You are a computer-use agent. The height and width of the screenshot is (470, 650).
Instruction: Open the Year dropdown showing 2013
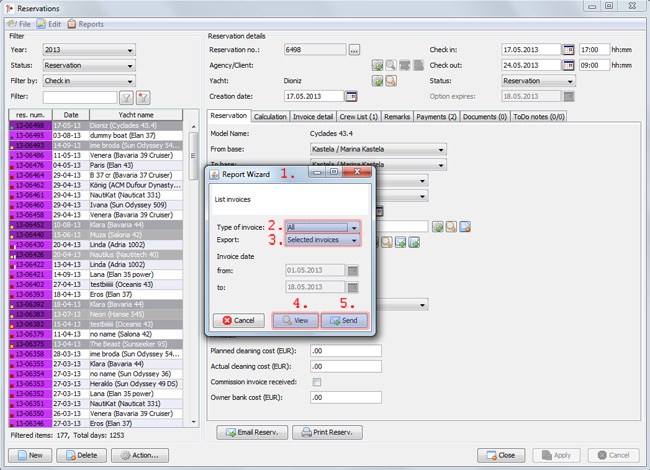pos(89,50)
